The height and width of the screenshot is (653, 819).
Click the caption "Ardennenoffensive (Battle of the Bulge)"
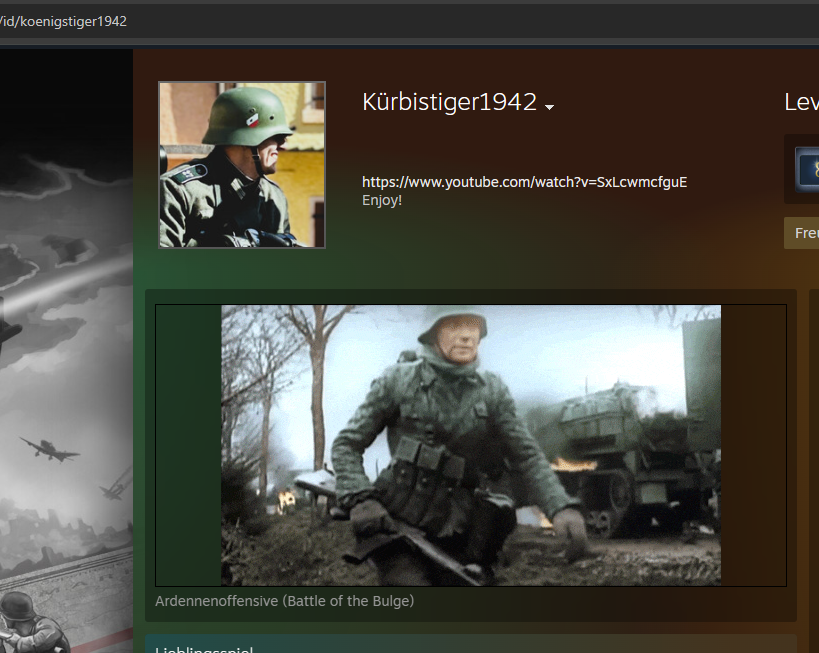pos(284,601)
